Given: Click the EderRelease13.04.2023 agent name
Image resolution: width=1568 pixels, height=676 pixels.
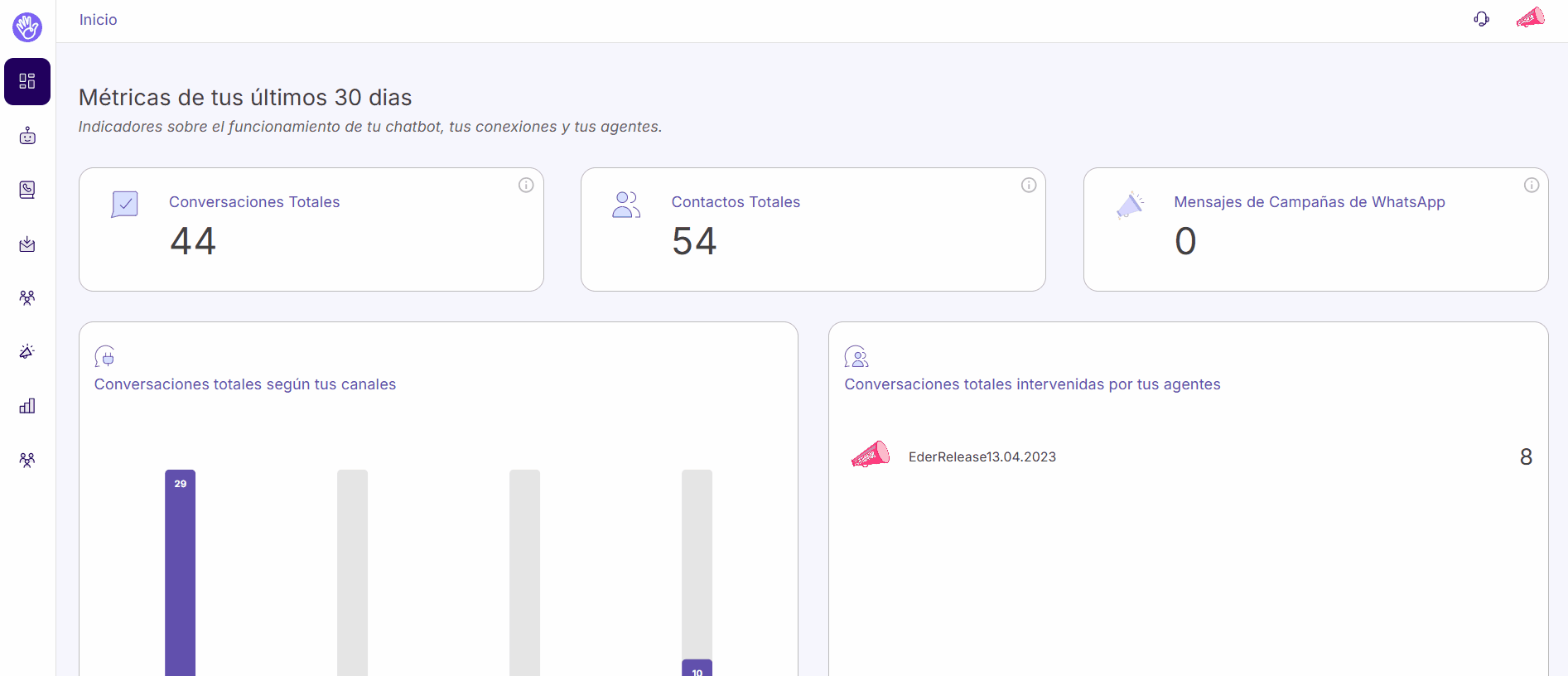Looking at the screenshot, I should tap(982, 456).
